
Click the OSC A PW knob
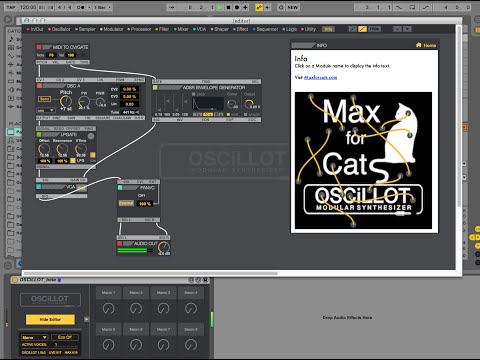tap(84, 102)
